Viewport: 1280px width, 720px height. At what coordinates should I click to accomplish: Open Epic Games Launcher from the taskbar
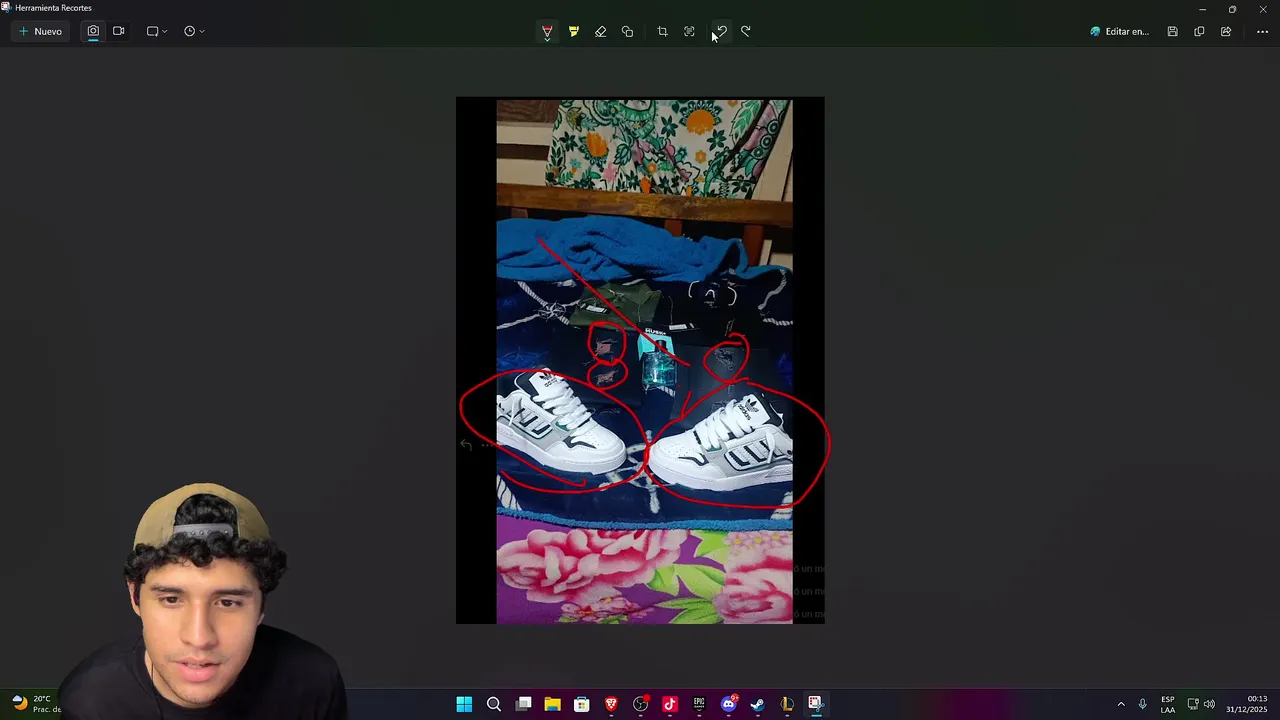tap(699, 704)
